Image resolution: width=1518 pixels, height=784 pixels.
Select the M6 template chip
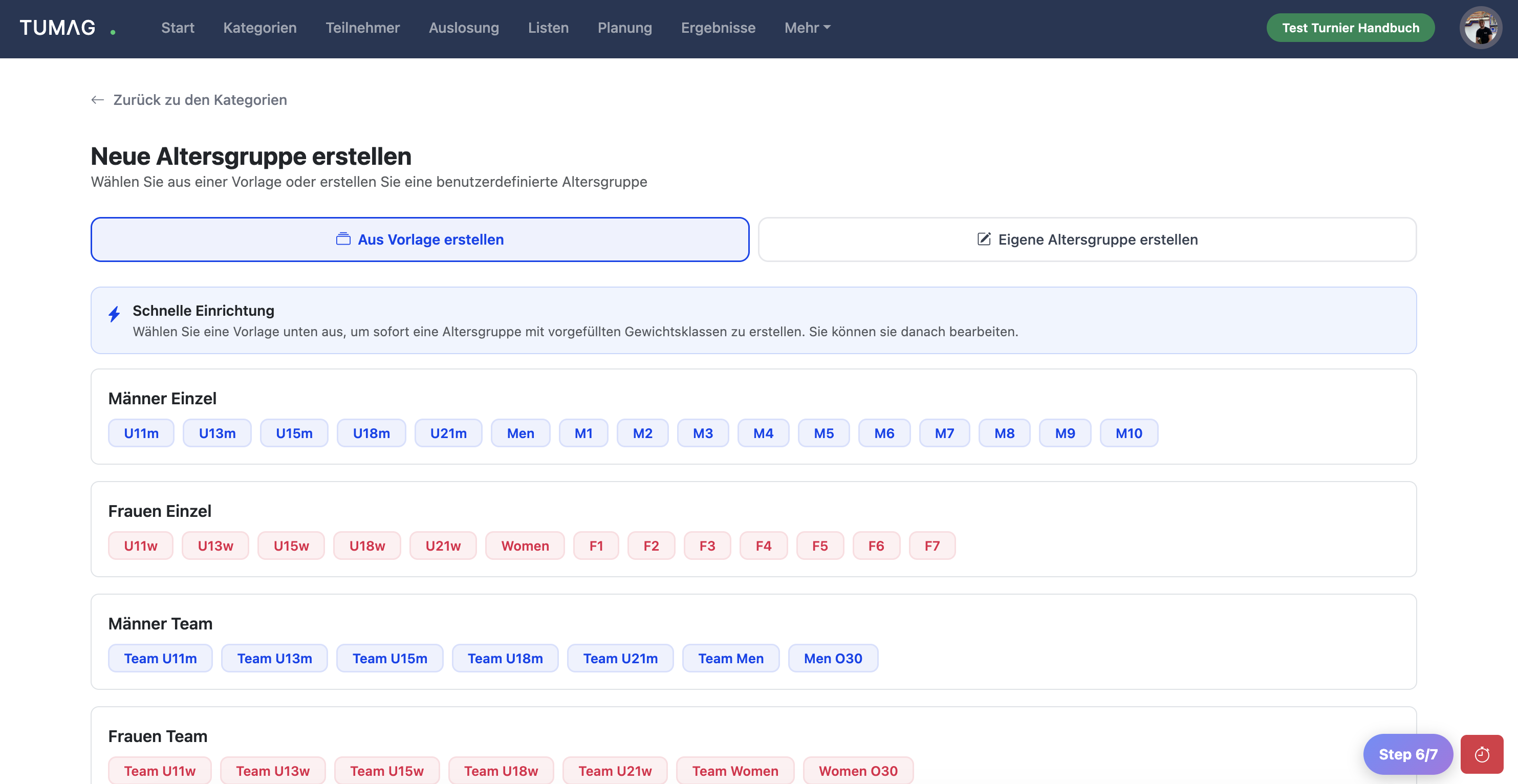[x=884, y=433]
